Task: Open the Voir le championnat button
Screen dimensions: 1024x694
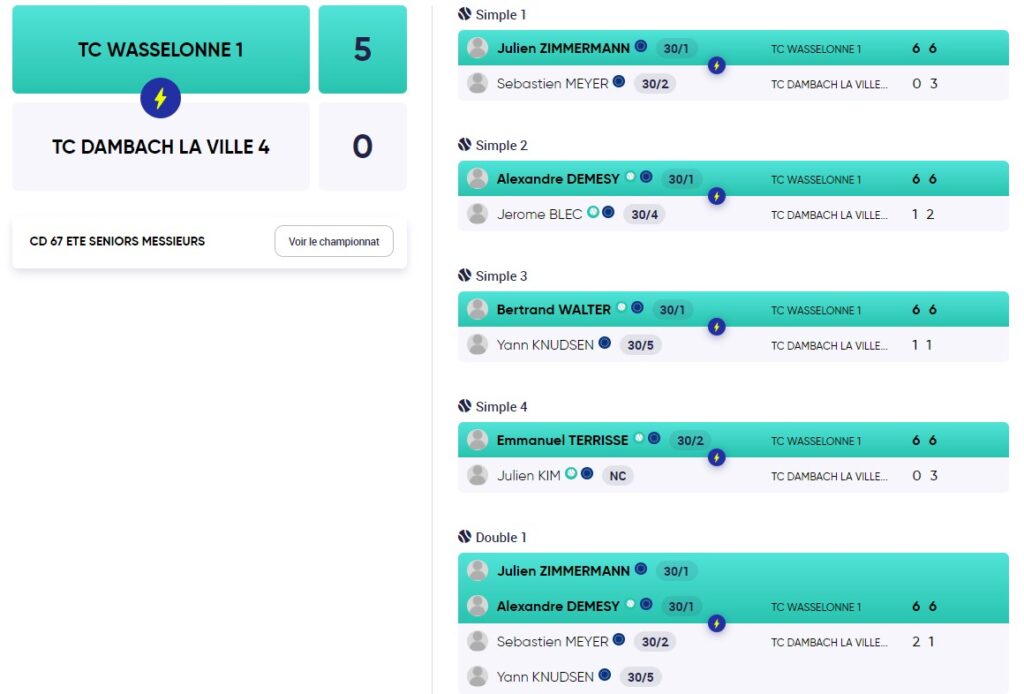Action: tap(334, 242)
